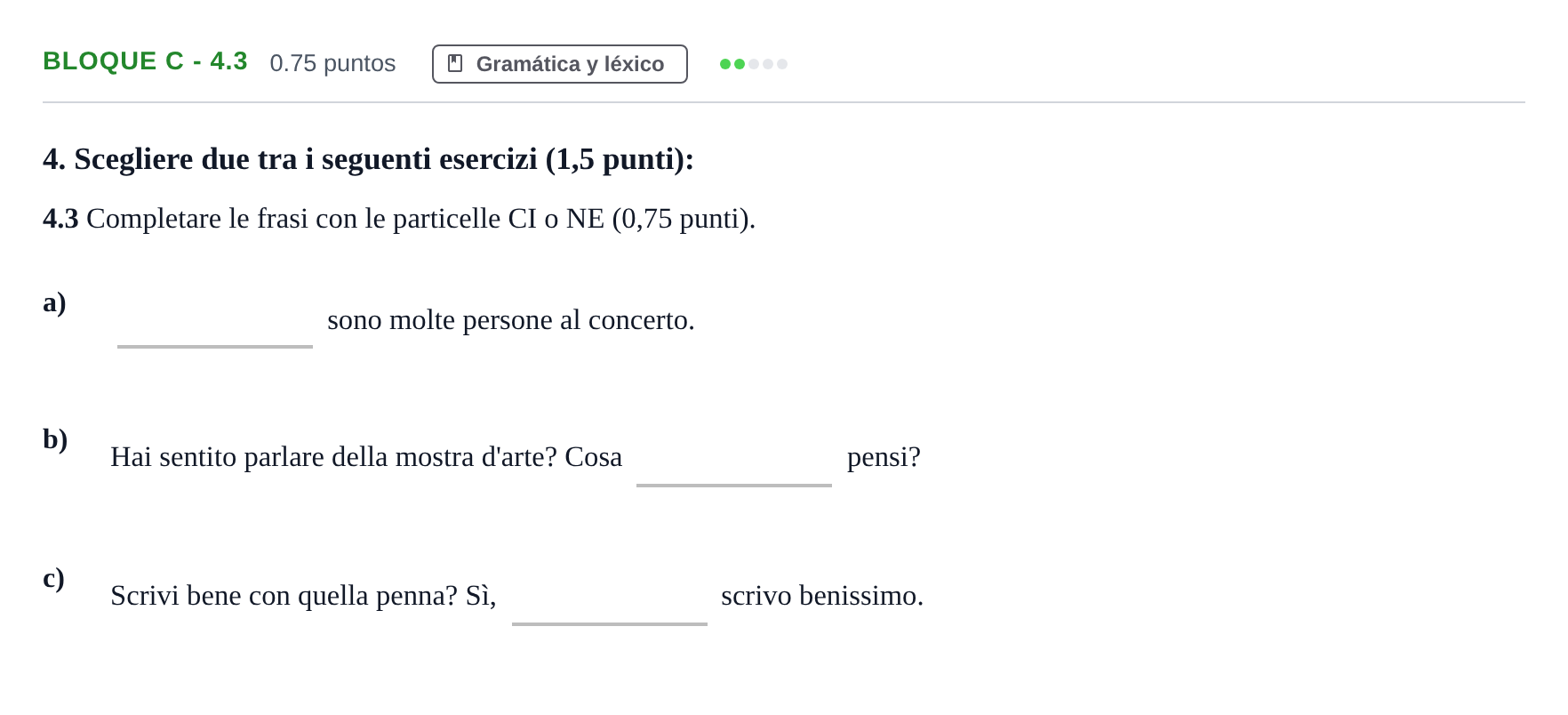Click the text 'Scrivi bene con quella penna?'
Viewport: 1568px width, 715px height.
(284, 596)
